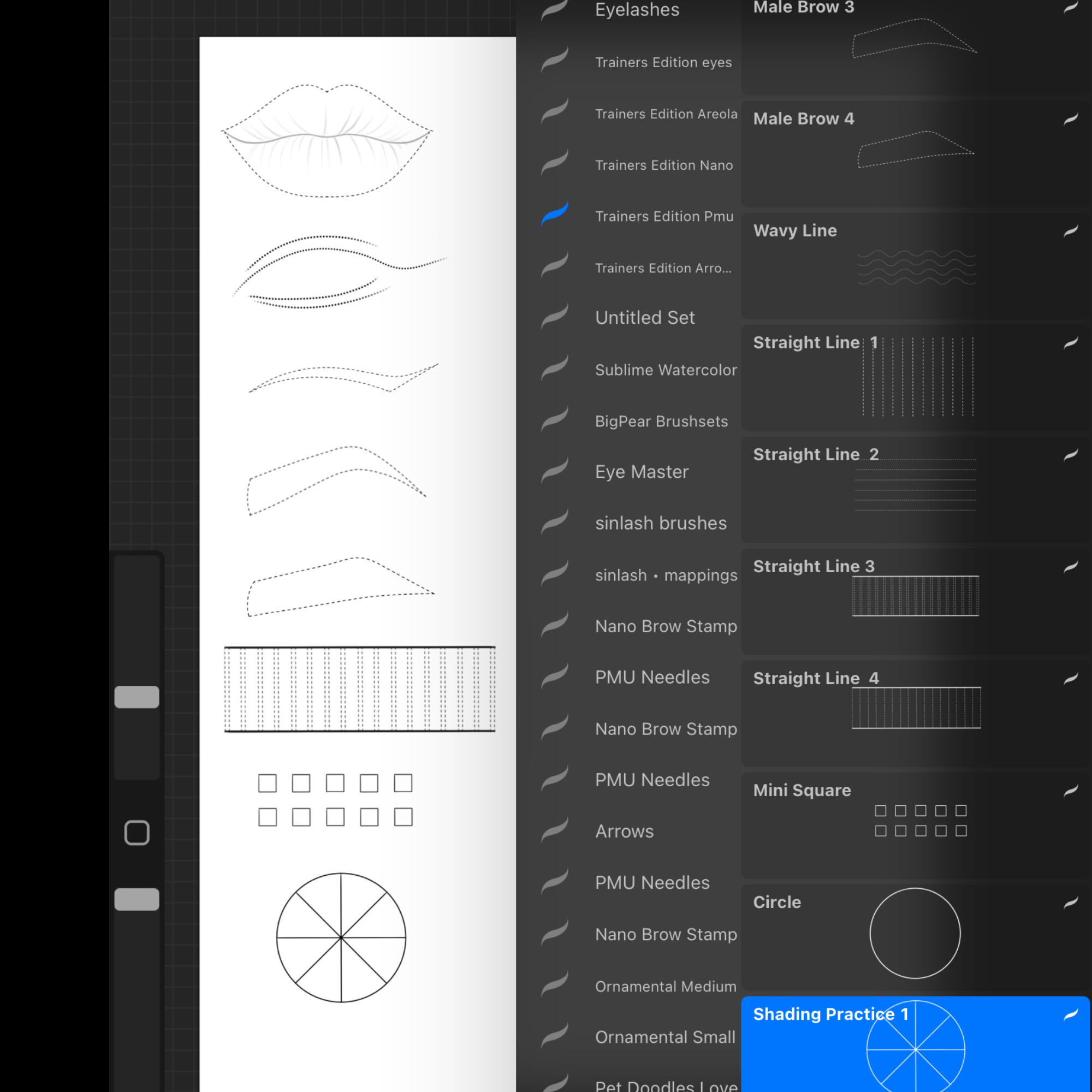Open the sinlash • mappings set

pos(666,575)
